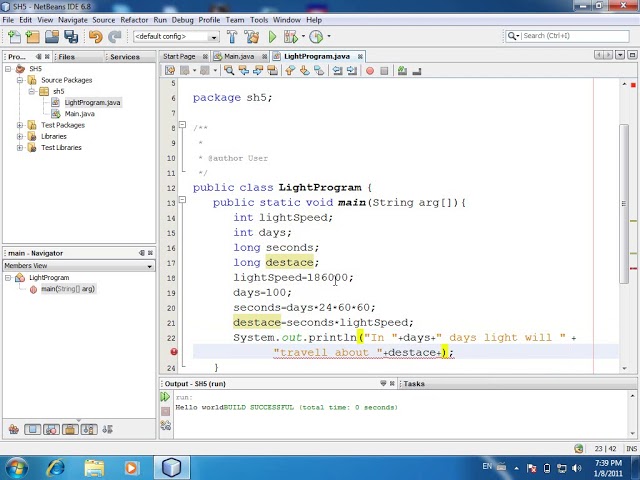Click the Build Main Project hammer icon
The height and width of the screenshot is (480, 640).
tap(232, 37)
